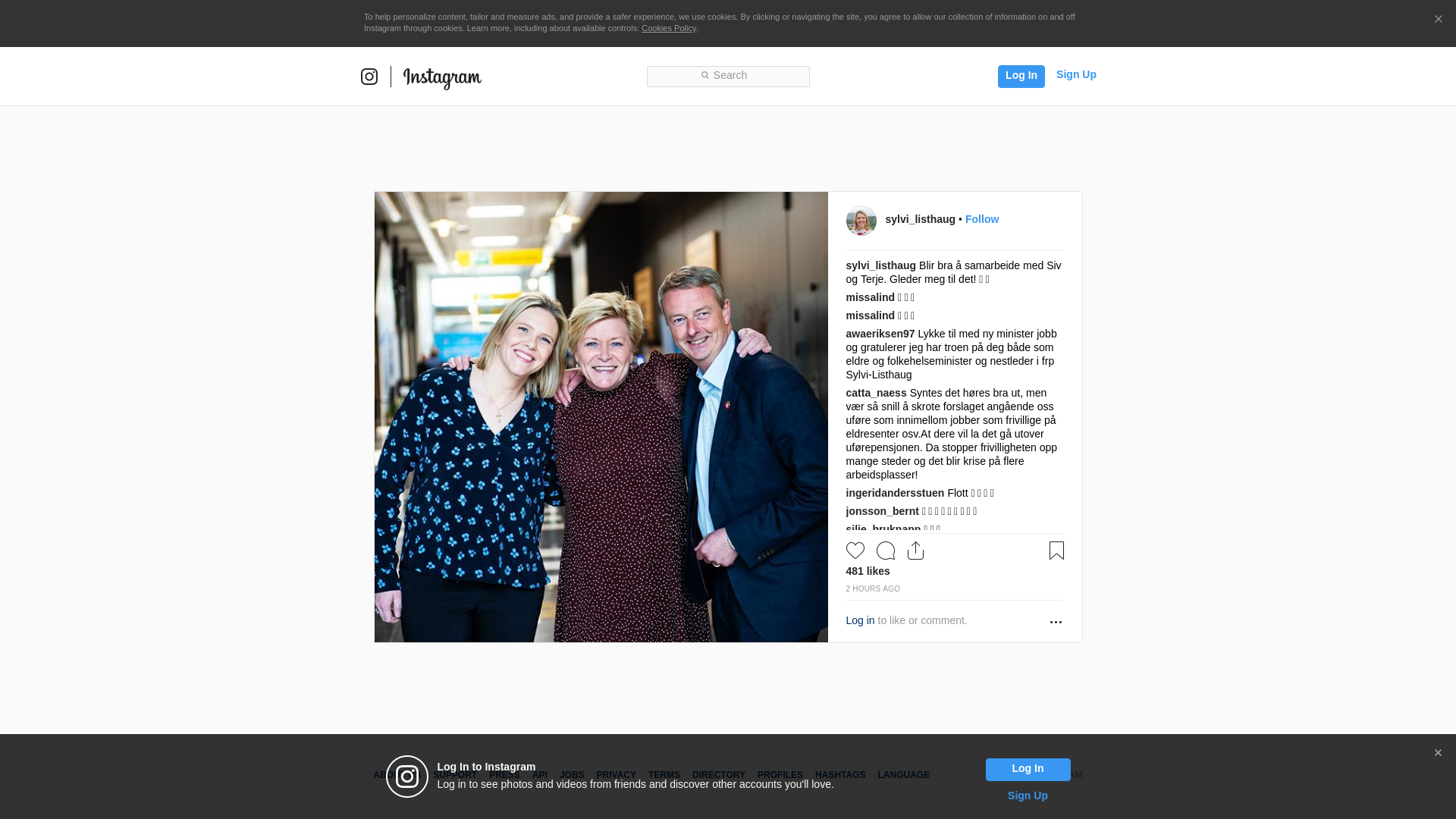This screenshot has width=1456, height=819.
Task: Open the HASHTAGS footer link
Action: pos(839,775)
